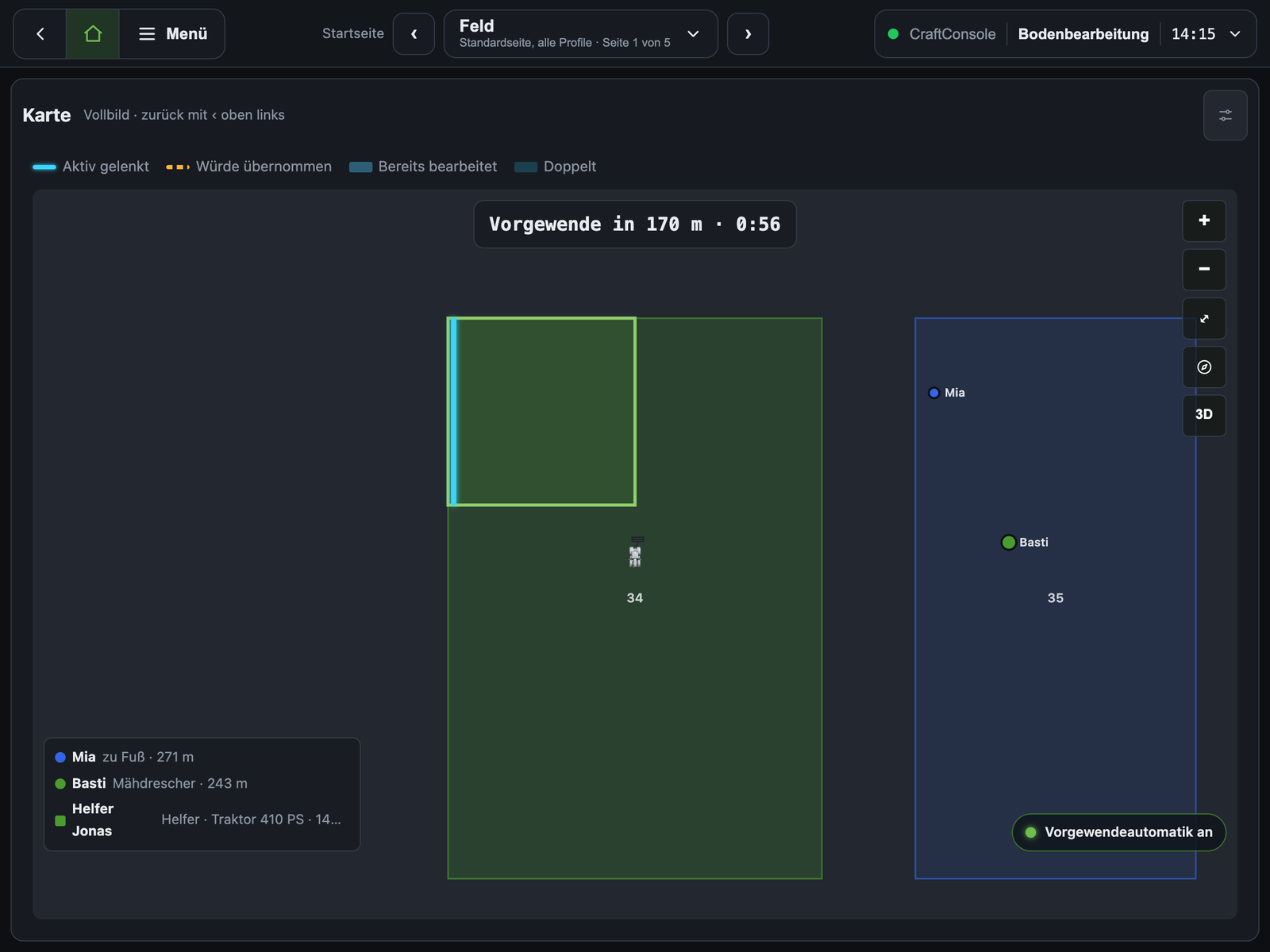The image size is (1270, 952).
Task: Click the Startseite breadcrumb
Action: [353, 33]
